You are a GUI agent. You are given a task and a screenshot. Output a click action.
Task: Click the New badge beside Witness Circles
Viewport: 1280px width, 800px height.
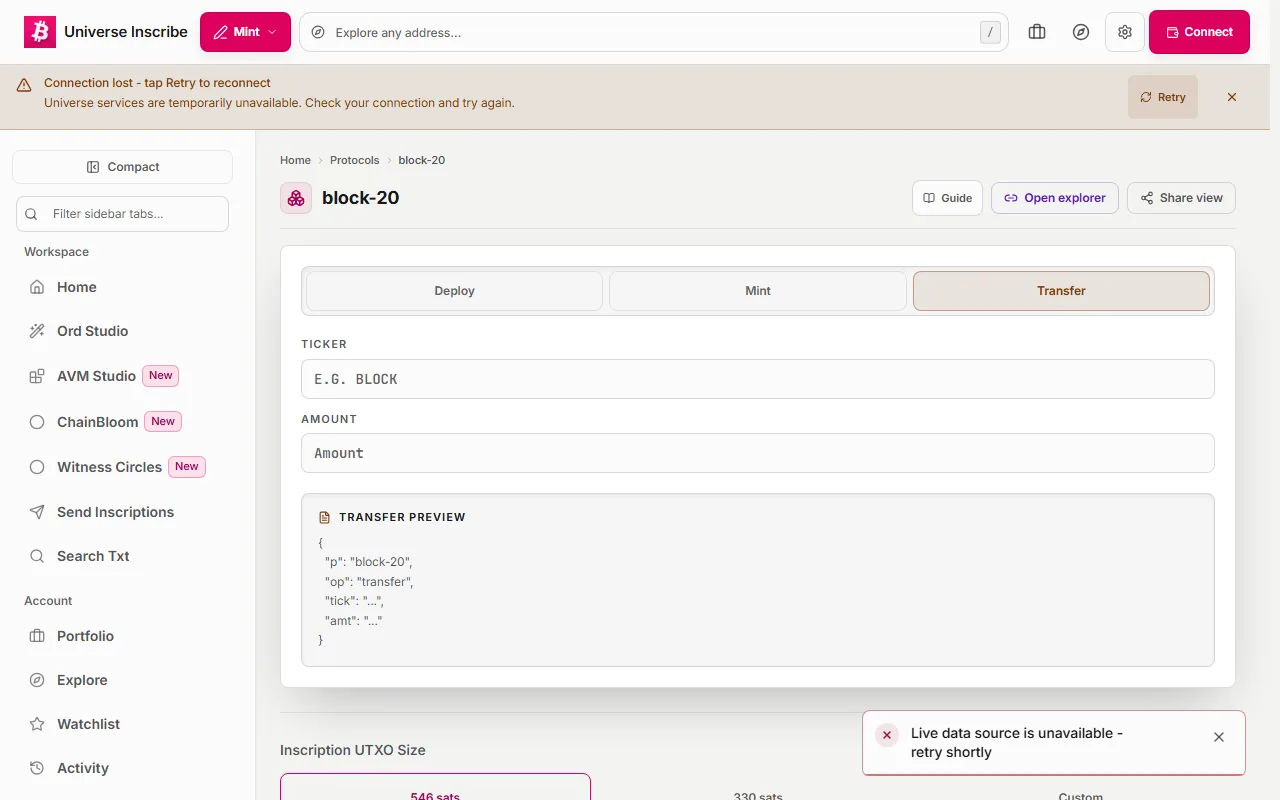pyautogui.click(x=187, y=467)
